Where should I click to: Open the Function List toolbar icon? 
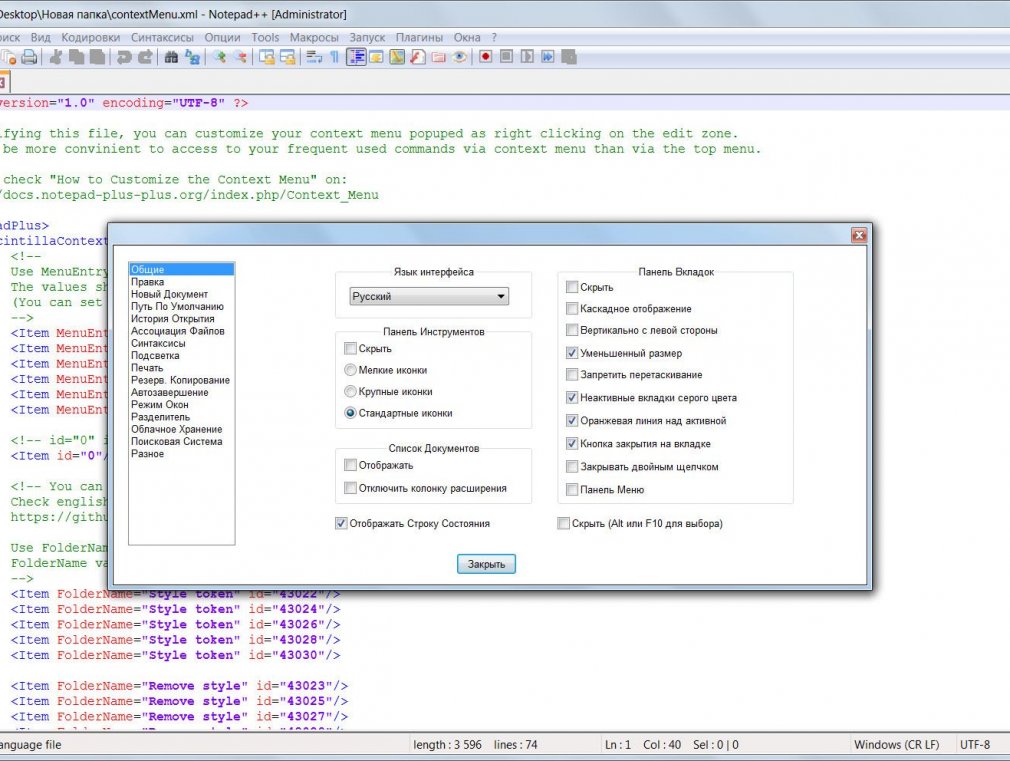pos(418,57)
